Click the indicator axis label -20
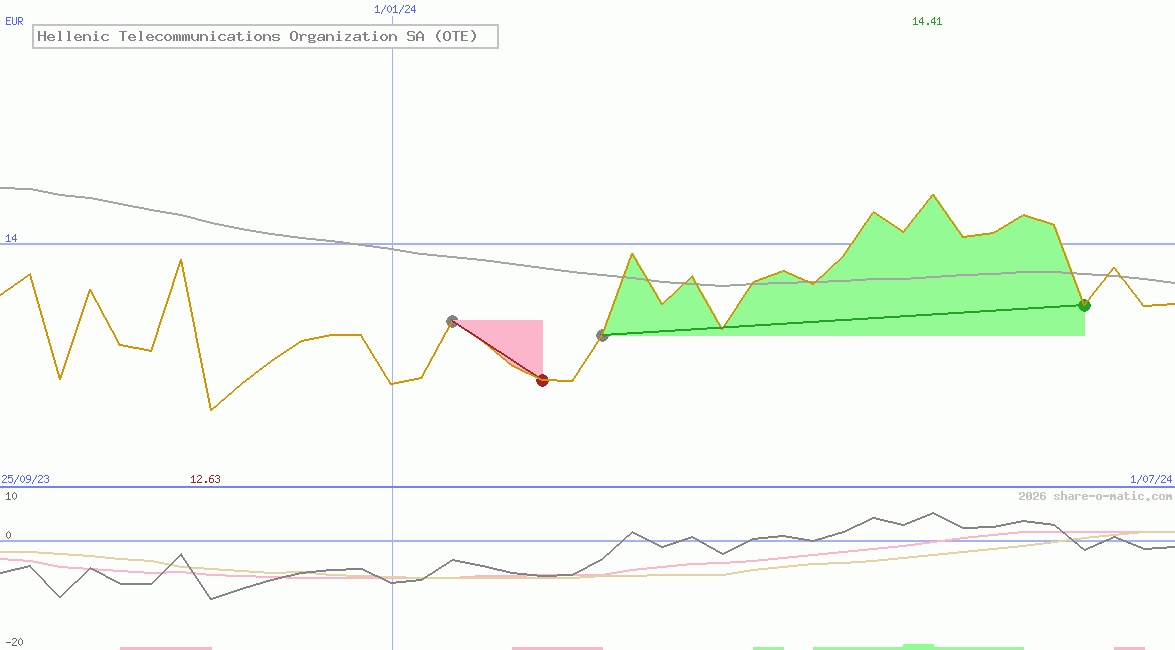 pyautogui.click(x=14, y=642)
